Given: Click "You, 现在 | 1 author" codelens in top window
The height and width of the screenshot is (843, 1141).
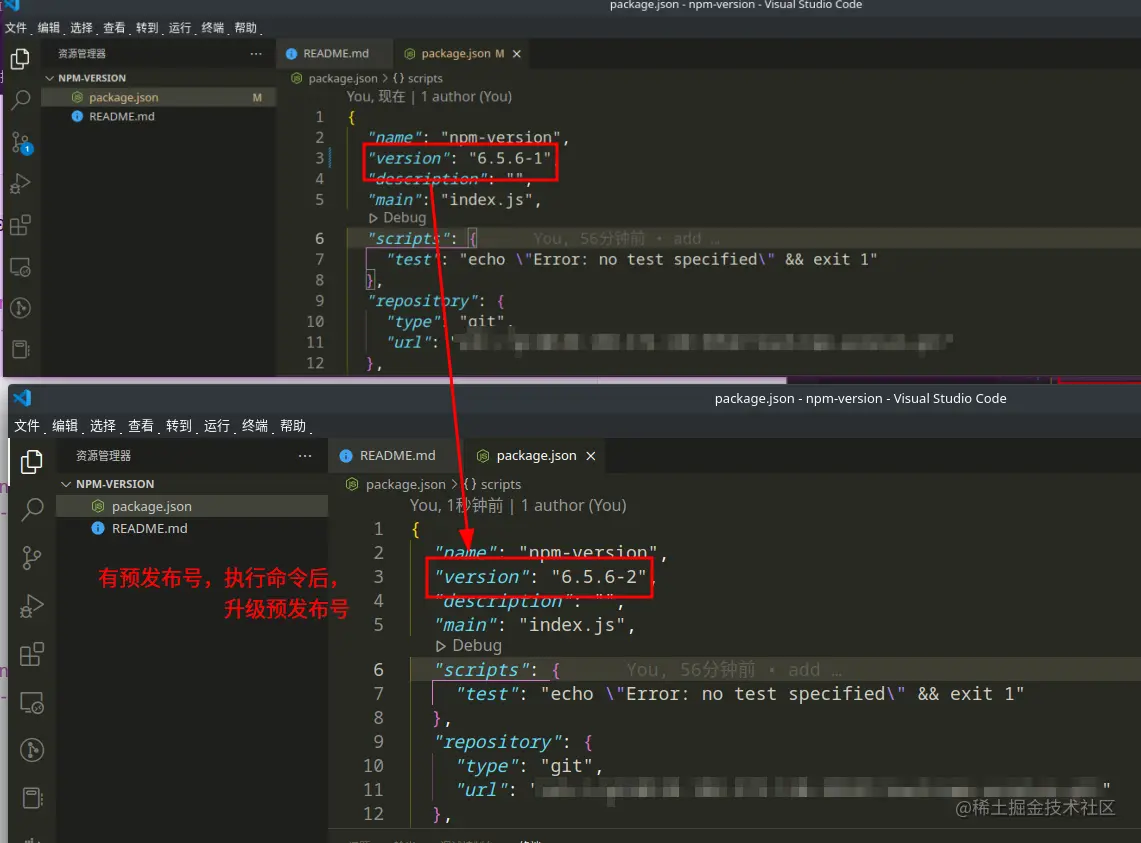Looking at the screenshot, I should (429, 97).
